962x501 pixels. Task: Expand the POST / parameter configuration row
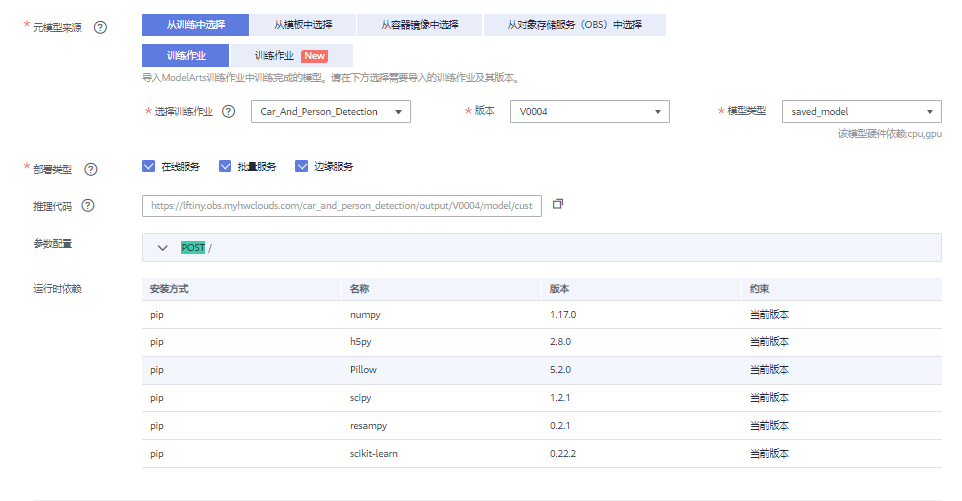point(163,247)
